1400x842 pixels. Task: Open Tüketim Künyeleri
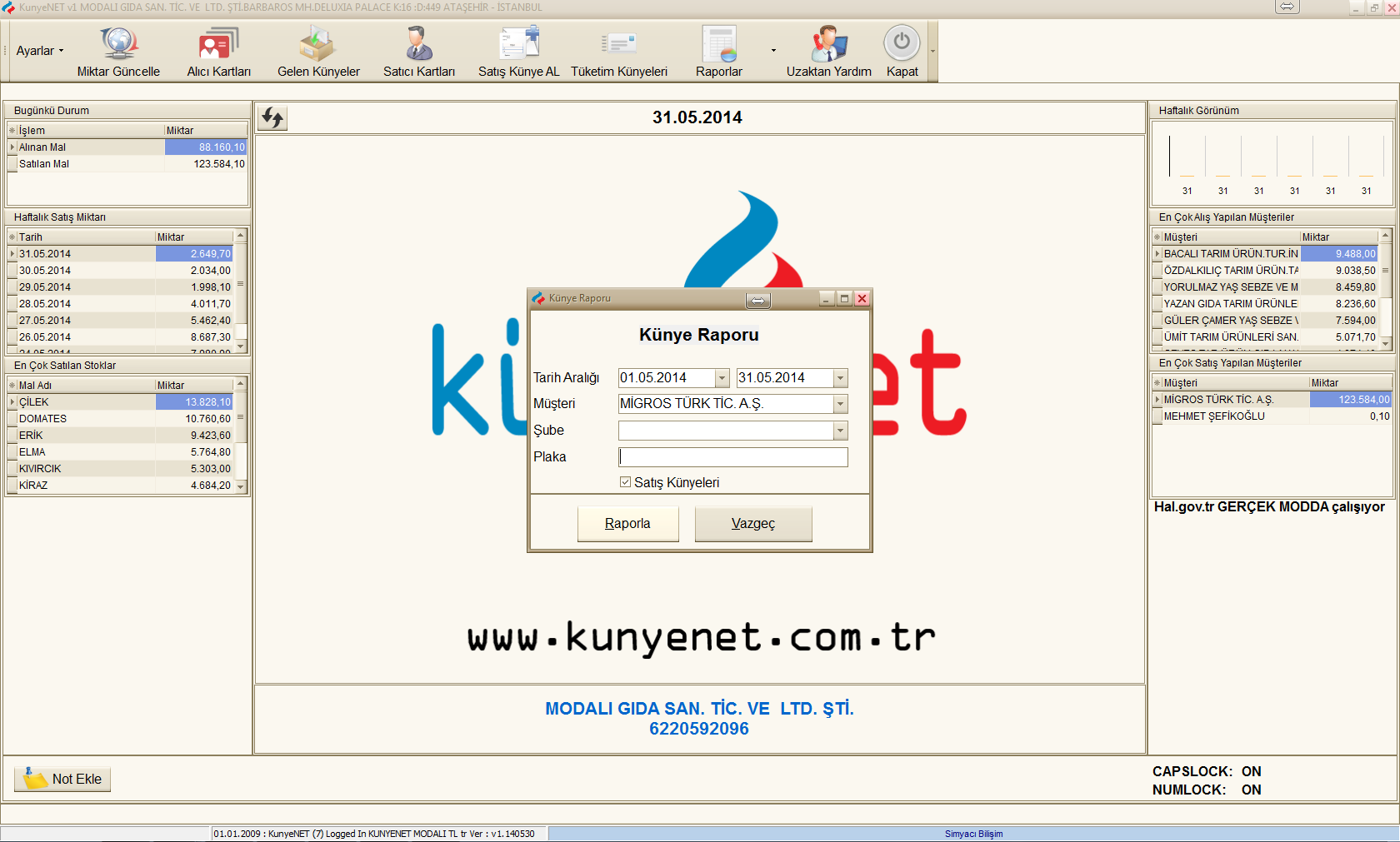point(619,52)
